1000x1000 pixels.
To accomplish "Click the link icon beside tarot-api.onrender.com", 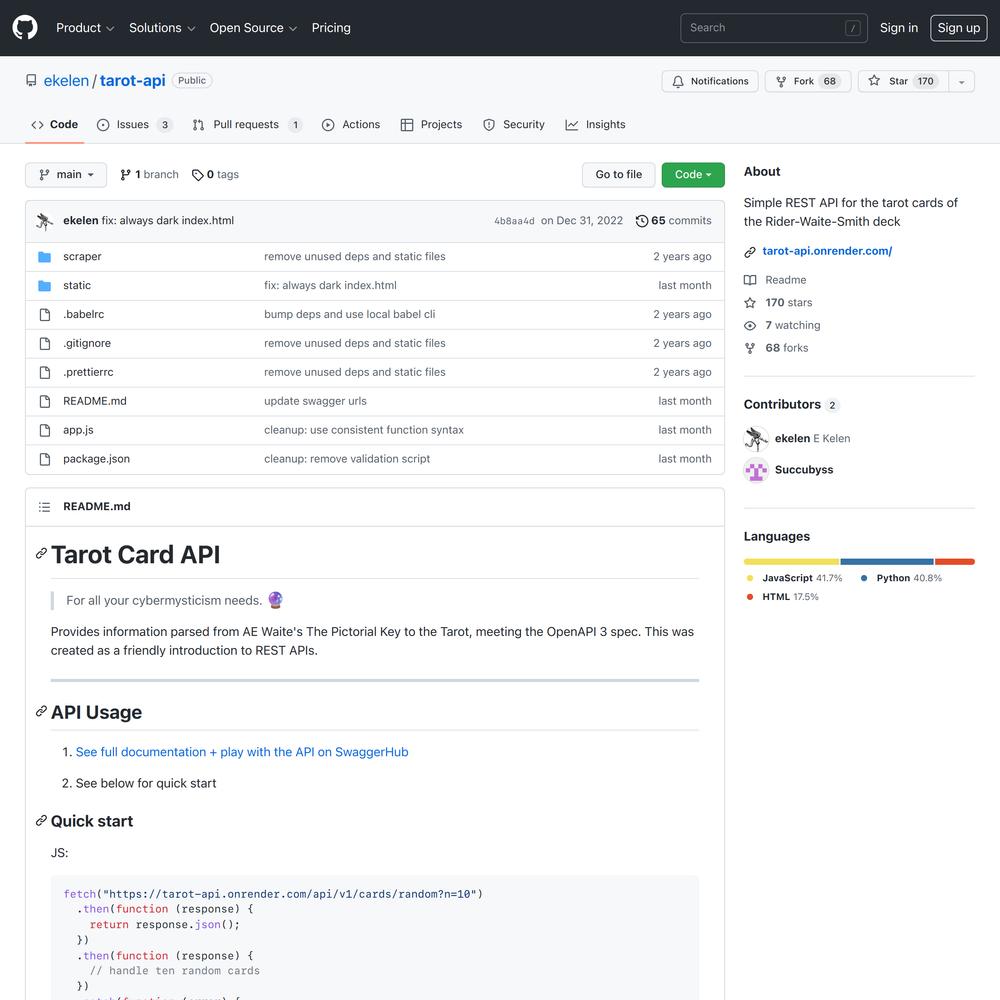I will coord(750,252).
